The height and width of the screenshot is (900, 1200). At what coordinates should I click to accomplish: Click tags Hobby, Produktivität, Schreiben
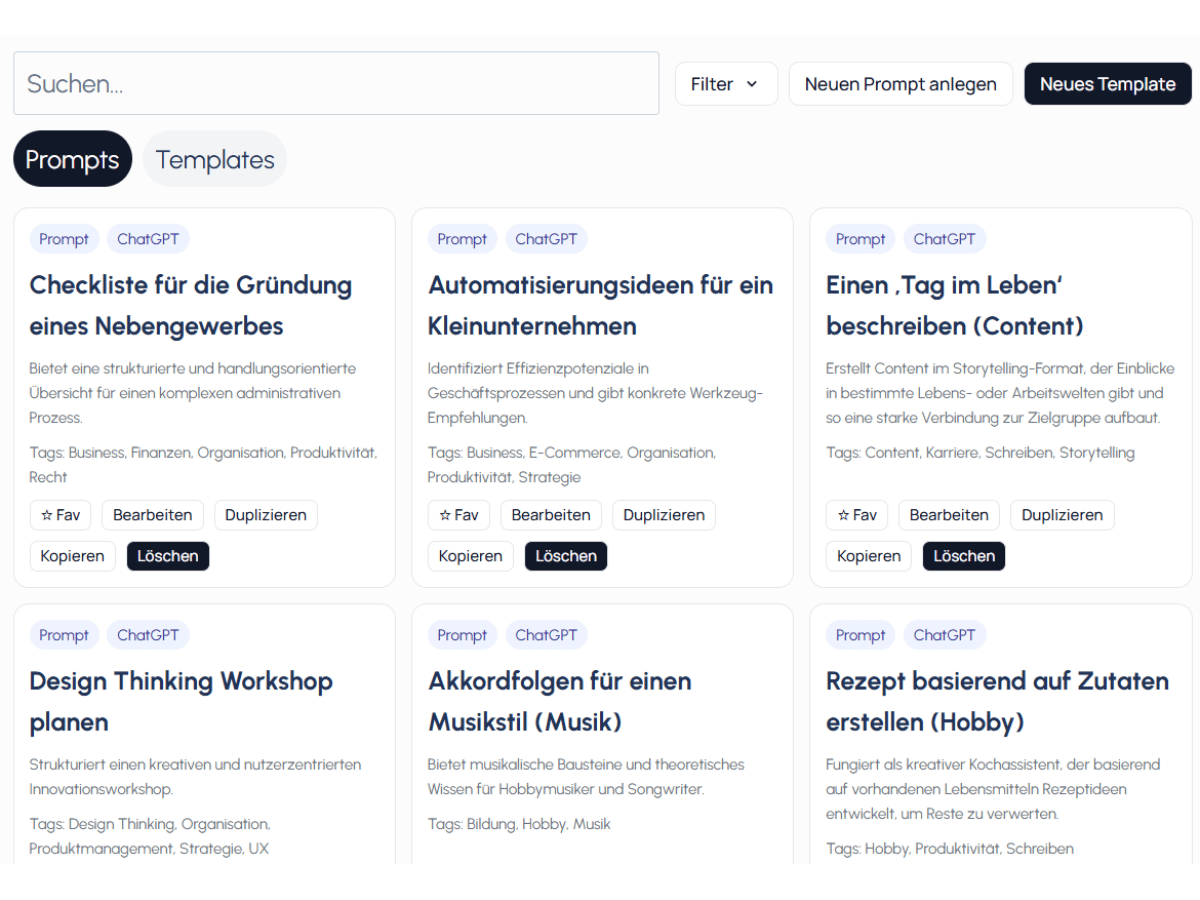pos(950,849)
